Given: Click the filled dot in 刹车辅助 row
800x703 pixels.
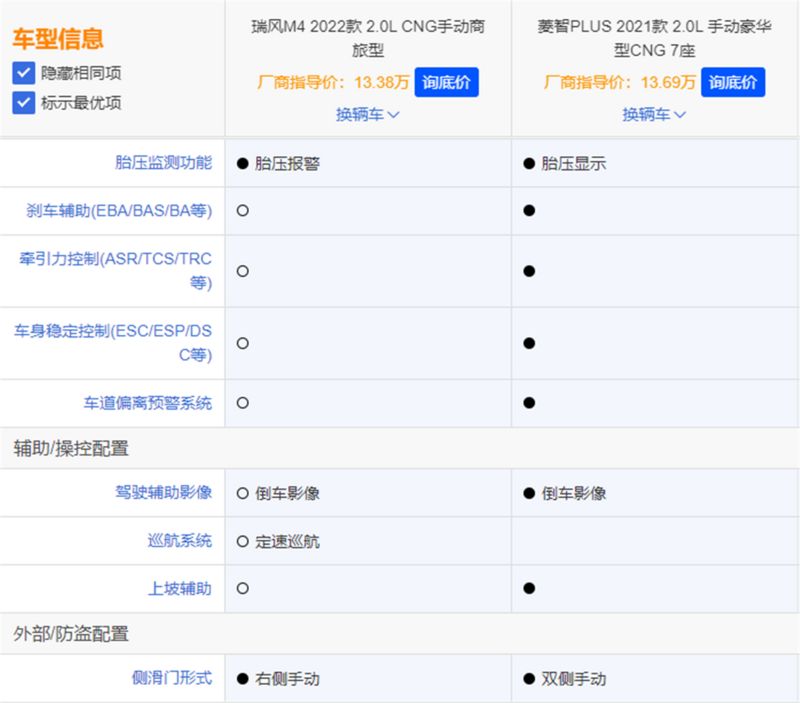Looking at the screenshot, I should (529, 211).
